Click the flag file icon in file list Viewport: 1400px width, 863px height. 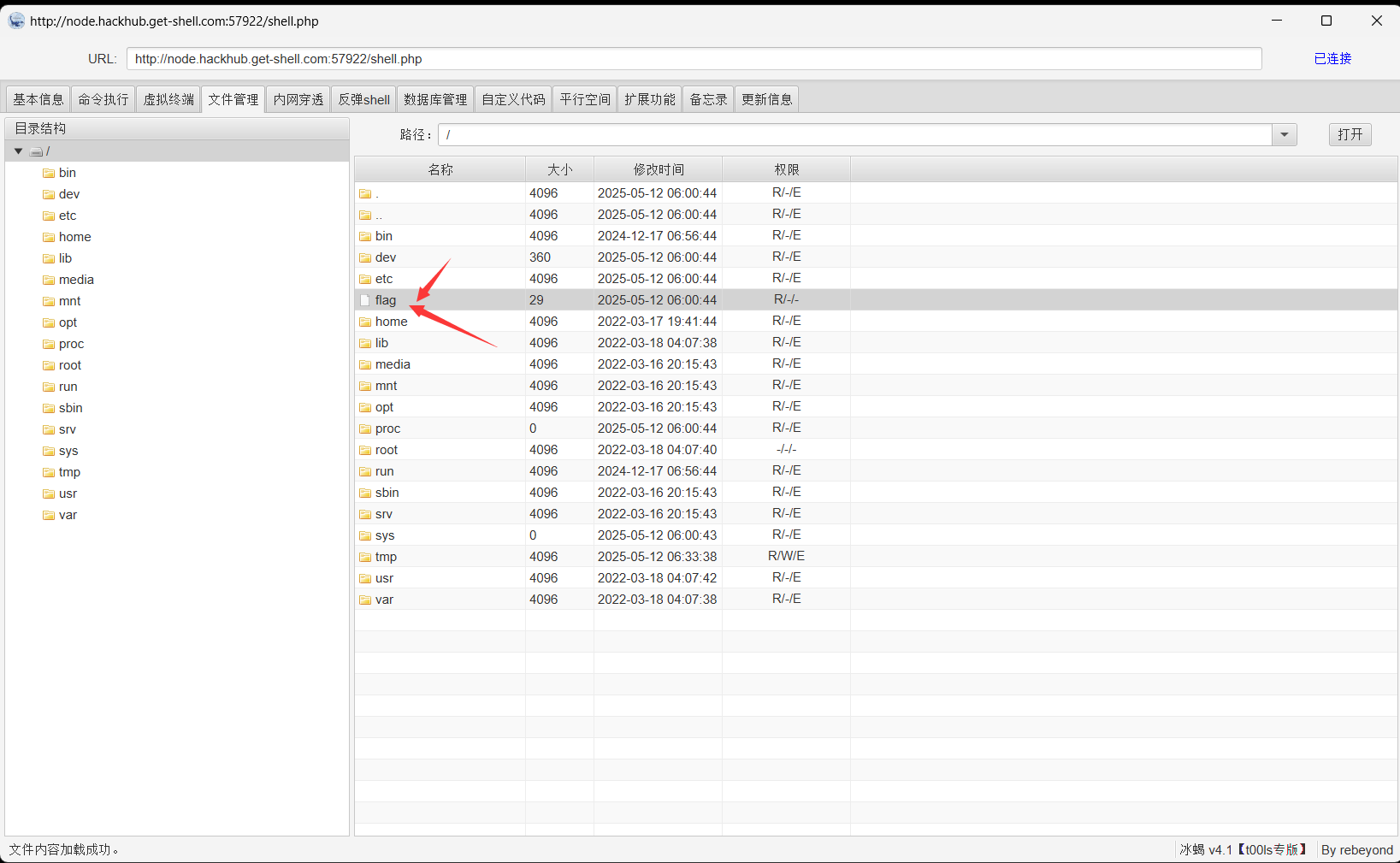365,300
